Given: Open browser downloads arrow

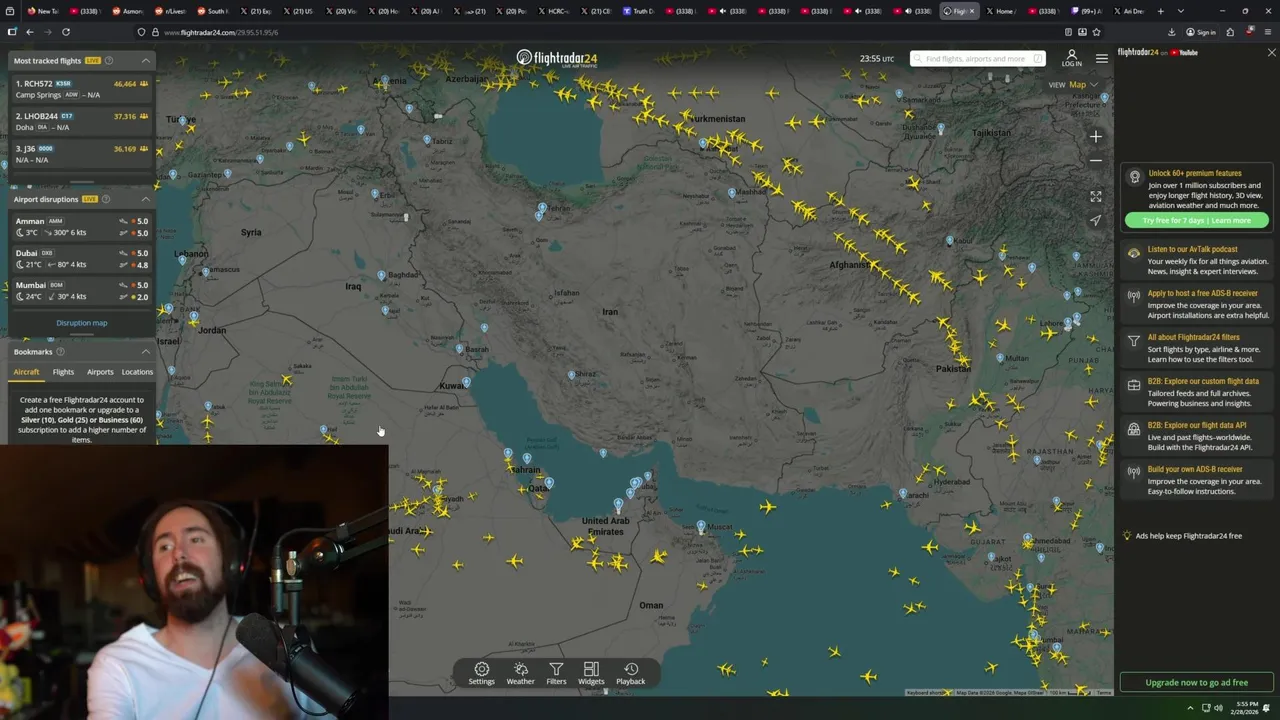Looking at the screenshot, I should pos(1171,32).
